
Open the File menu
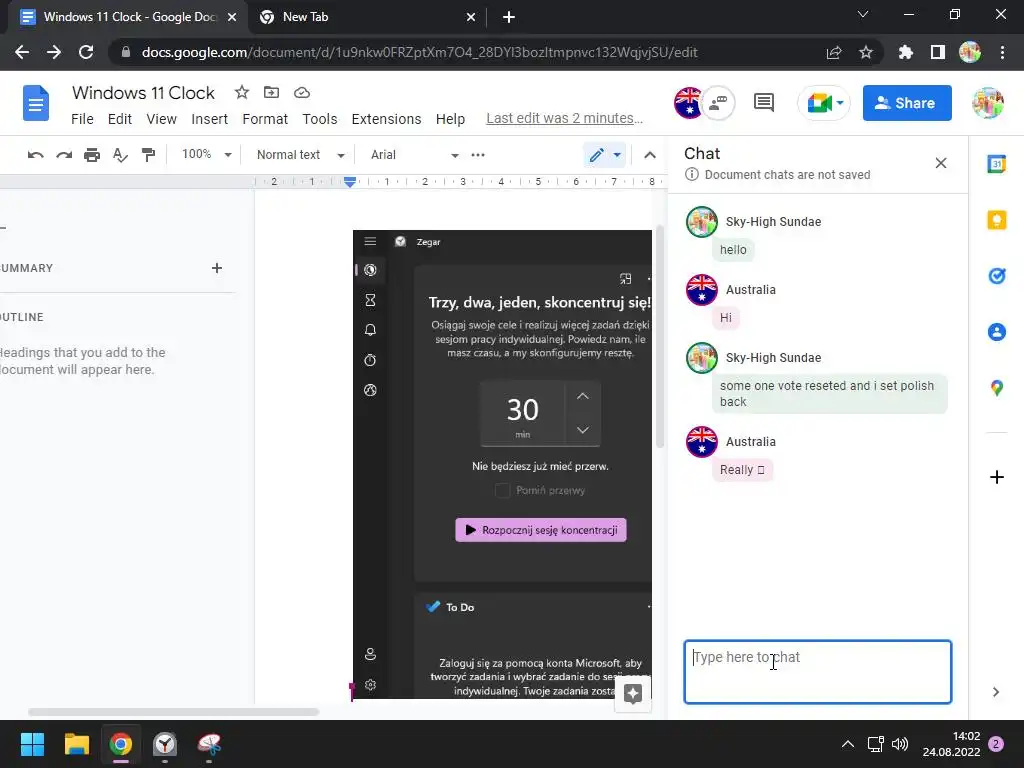click(82, 119)
